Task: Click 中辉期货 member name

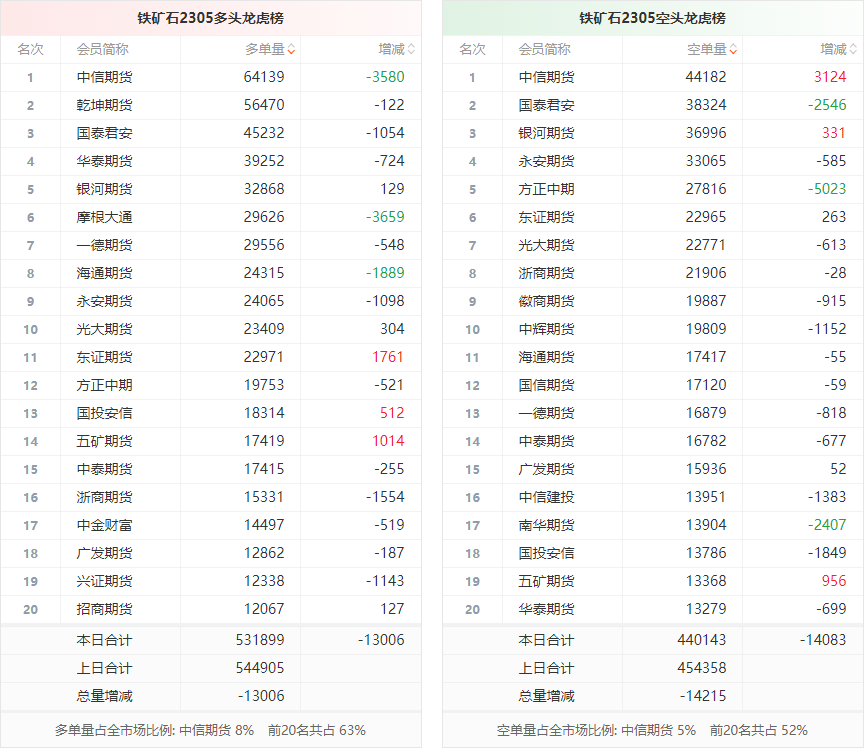Action: click(546, 329)
